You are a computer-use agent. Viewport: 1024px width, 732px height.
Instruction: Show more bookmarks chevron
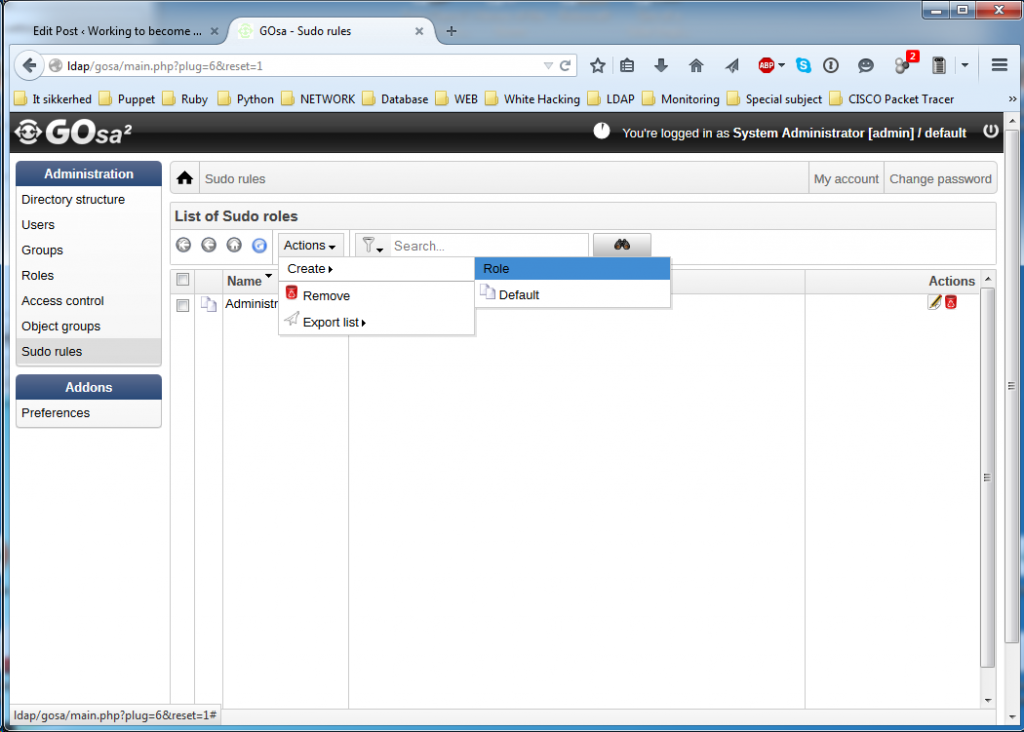click(1012, 99)
